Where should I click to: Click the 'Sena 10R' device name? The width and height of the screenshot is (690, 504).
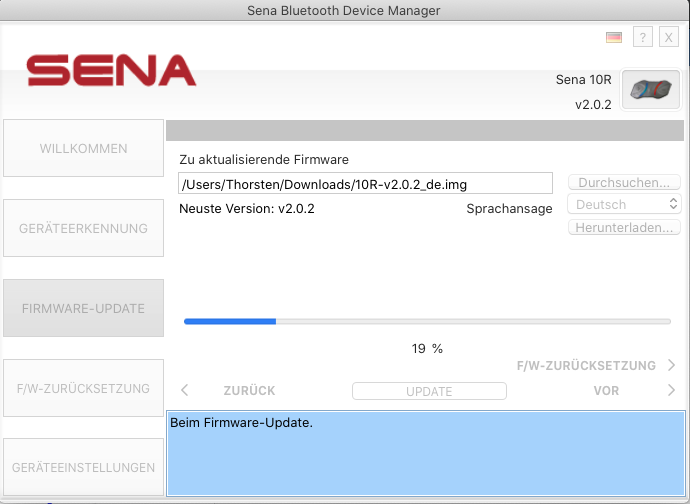pos(584,80)
